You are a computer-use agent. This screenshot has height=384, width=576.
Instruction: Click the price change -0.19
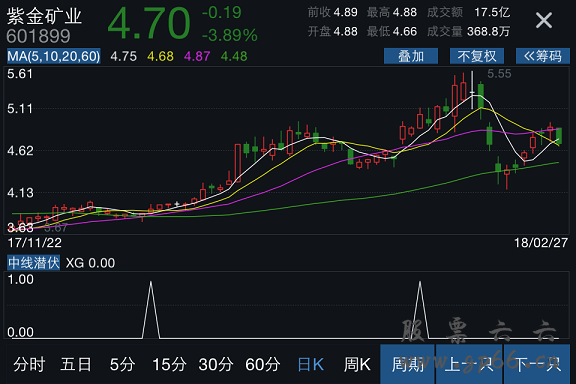[x=222, y=13]
